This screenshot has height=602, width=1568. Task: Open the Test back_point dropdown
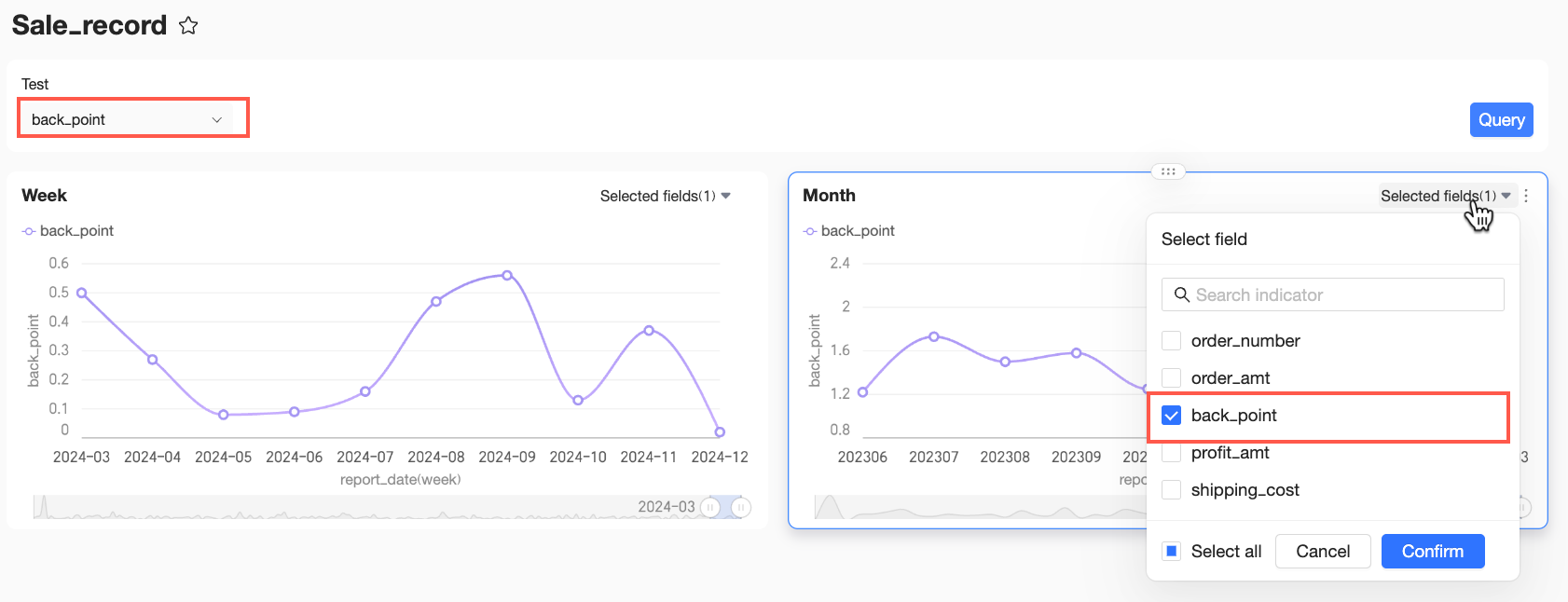[x=127, y=119]
